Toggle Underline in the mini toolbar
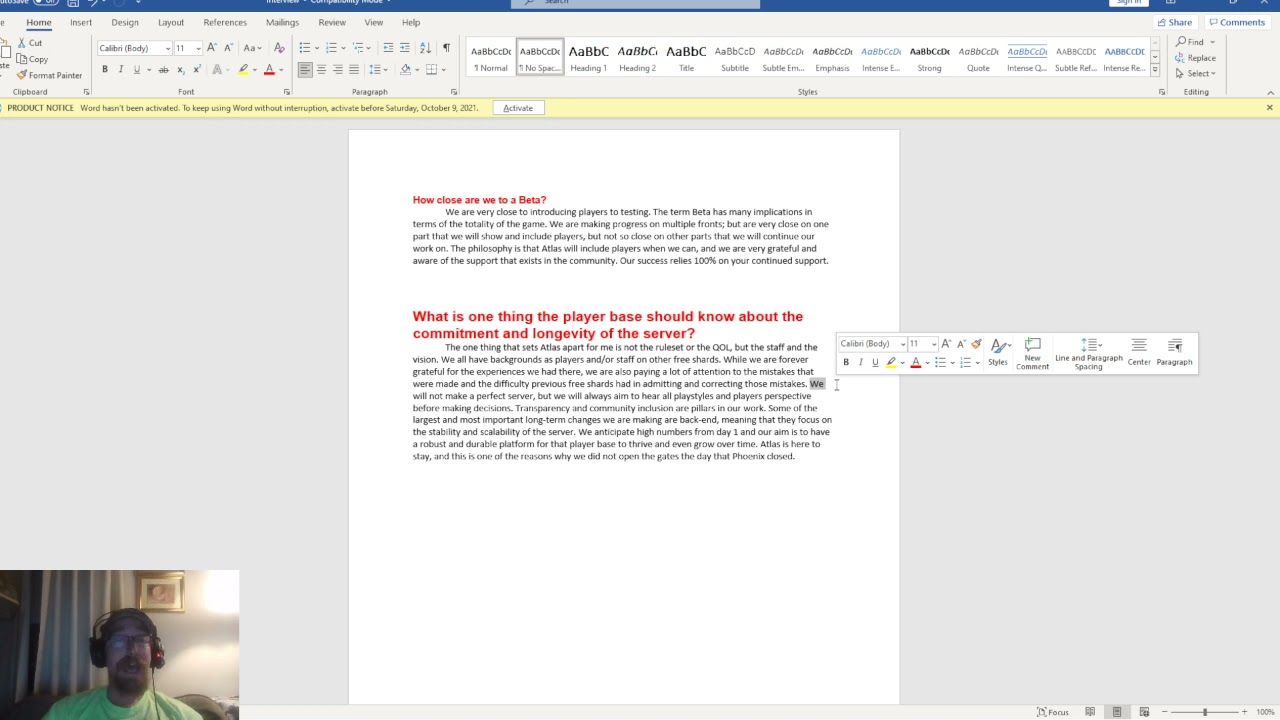Viewport: 1280px width, 720px height. (875, 362)
